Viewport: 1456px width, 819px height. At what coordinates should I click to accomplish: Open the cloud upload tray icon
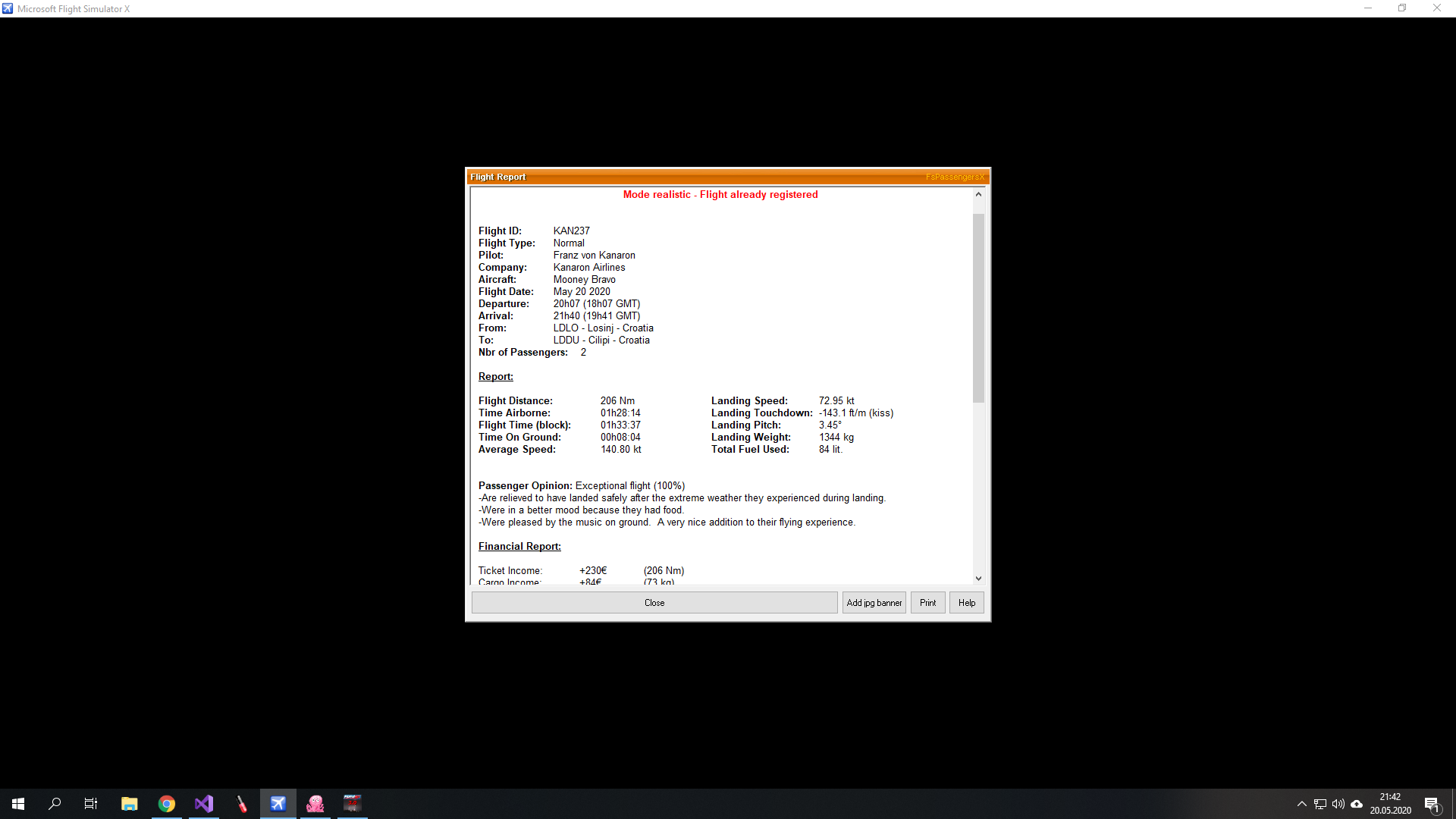click(x=1357, y=804)
